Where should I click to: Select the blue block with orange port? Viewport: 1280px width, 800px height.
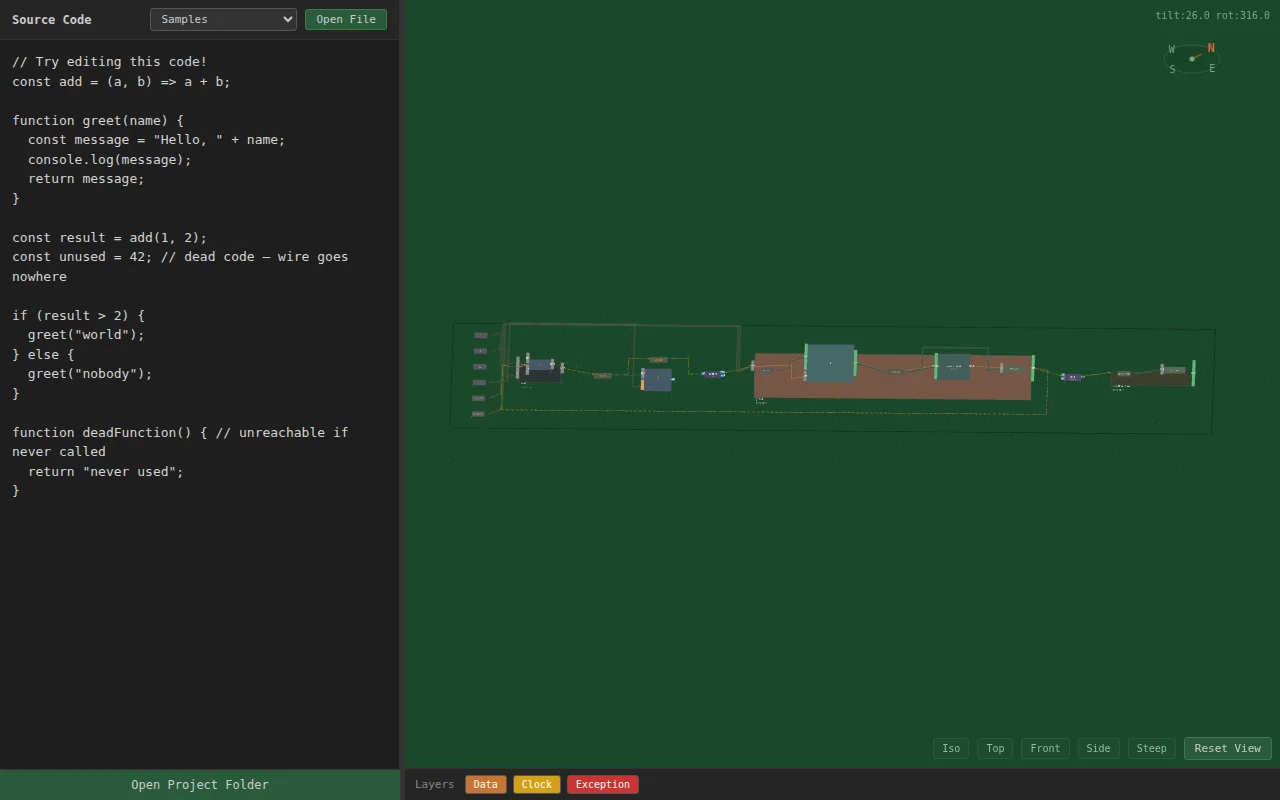pos(657,380)
